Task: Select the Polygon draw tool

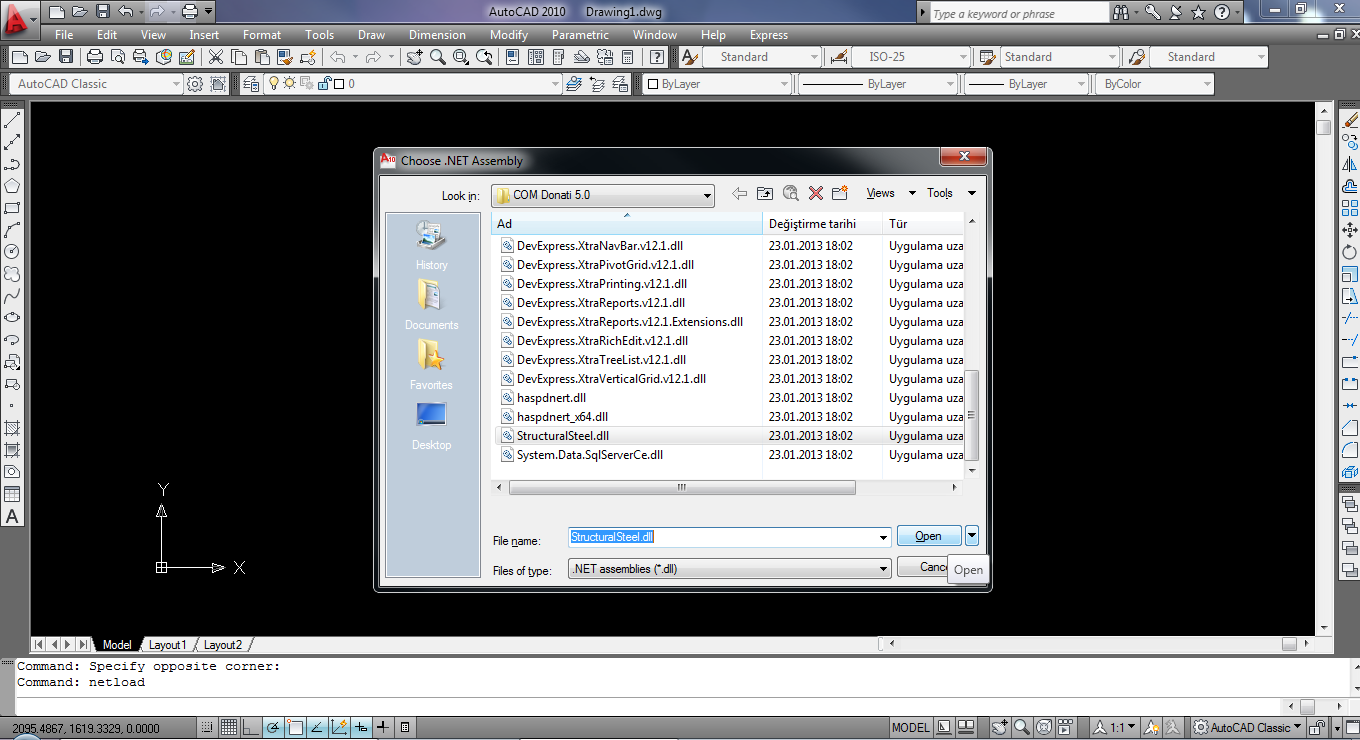Action: [x=12, y=186]
